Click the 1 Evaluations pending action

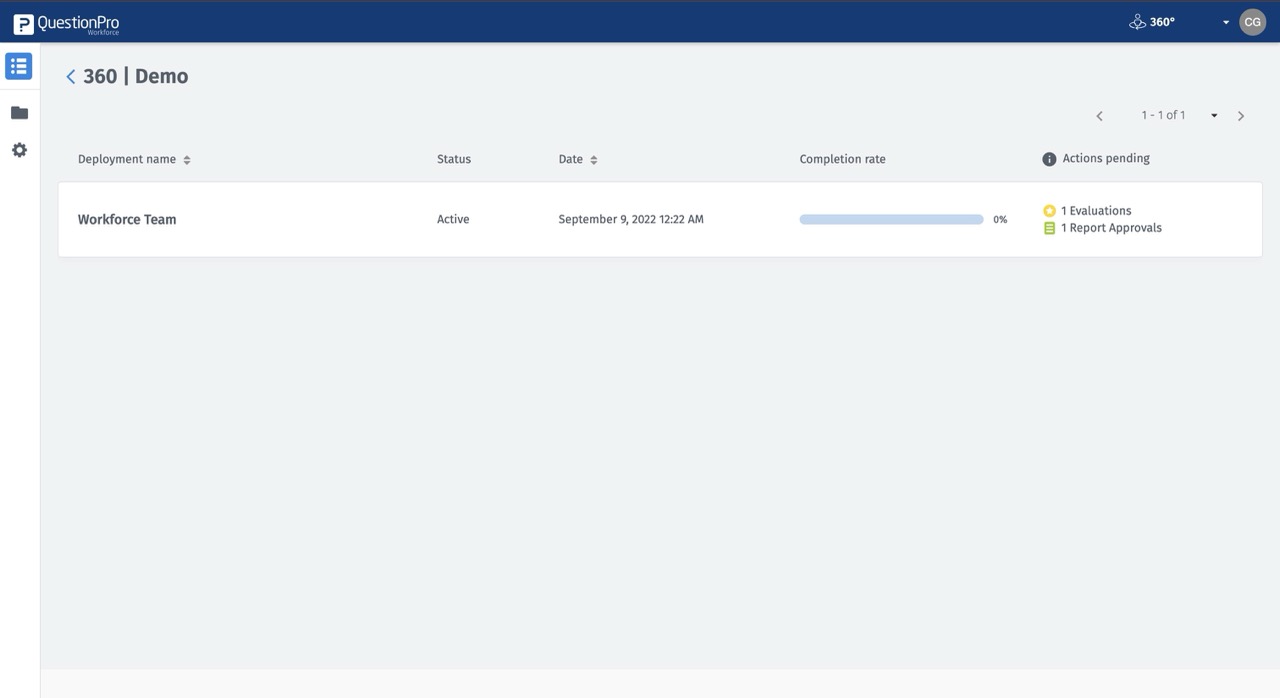coord(1096,210)
